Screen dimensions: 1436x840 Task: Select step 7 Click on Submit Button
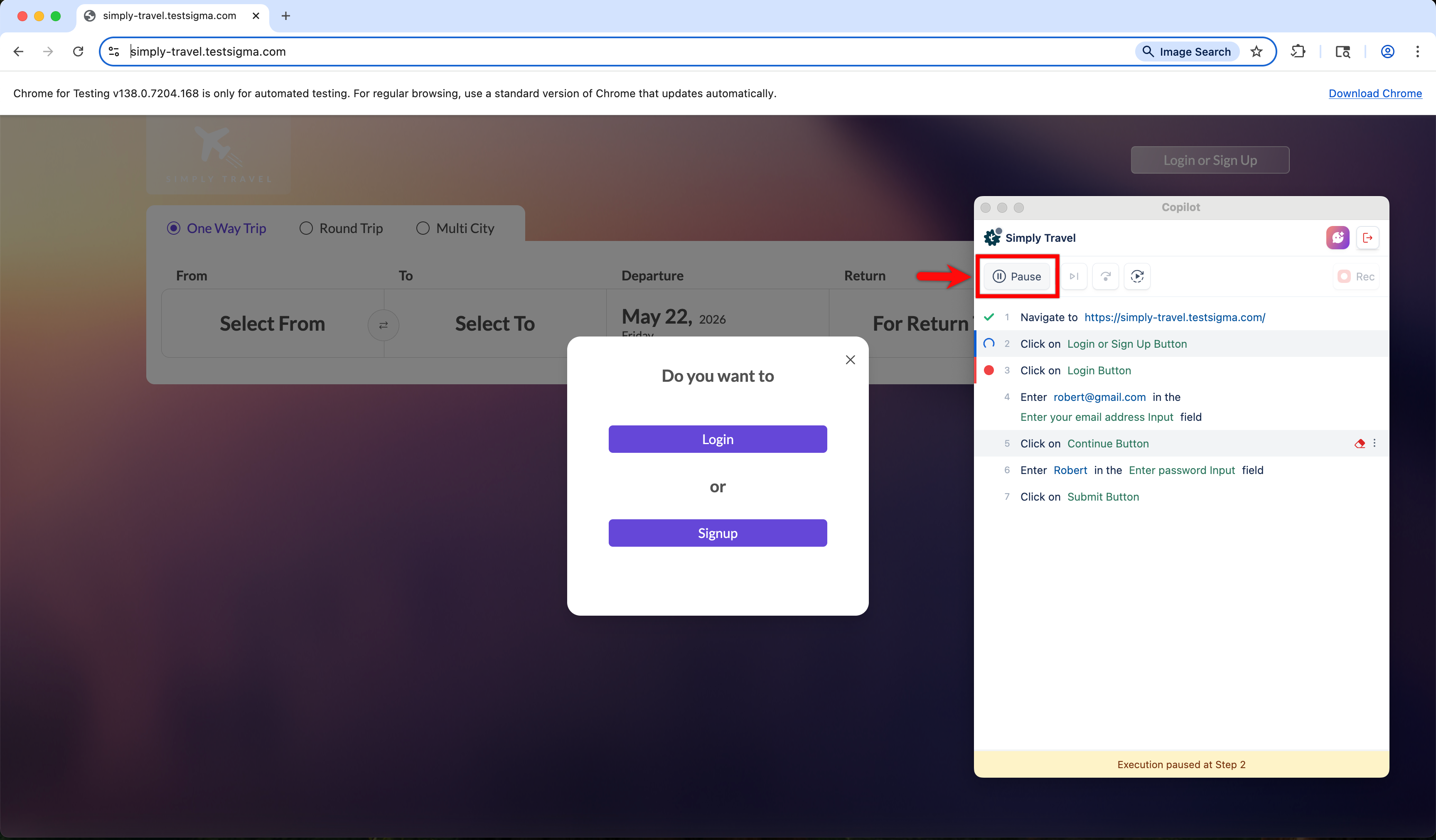click(1181, 497)
